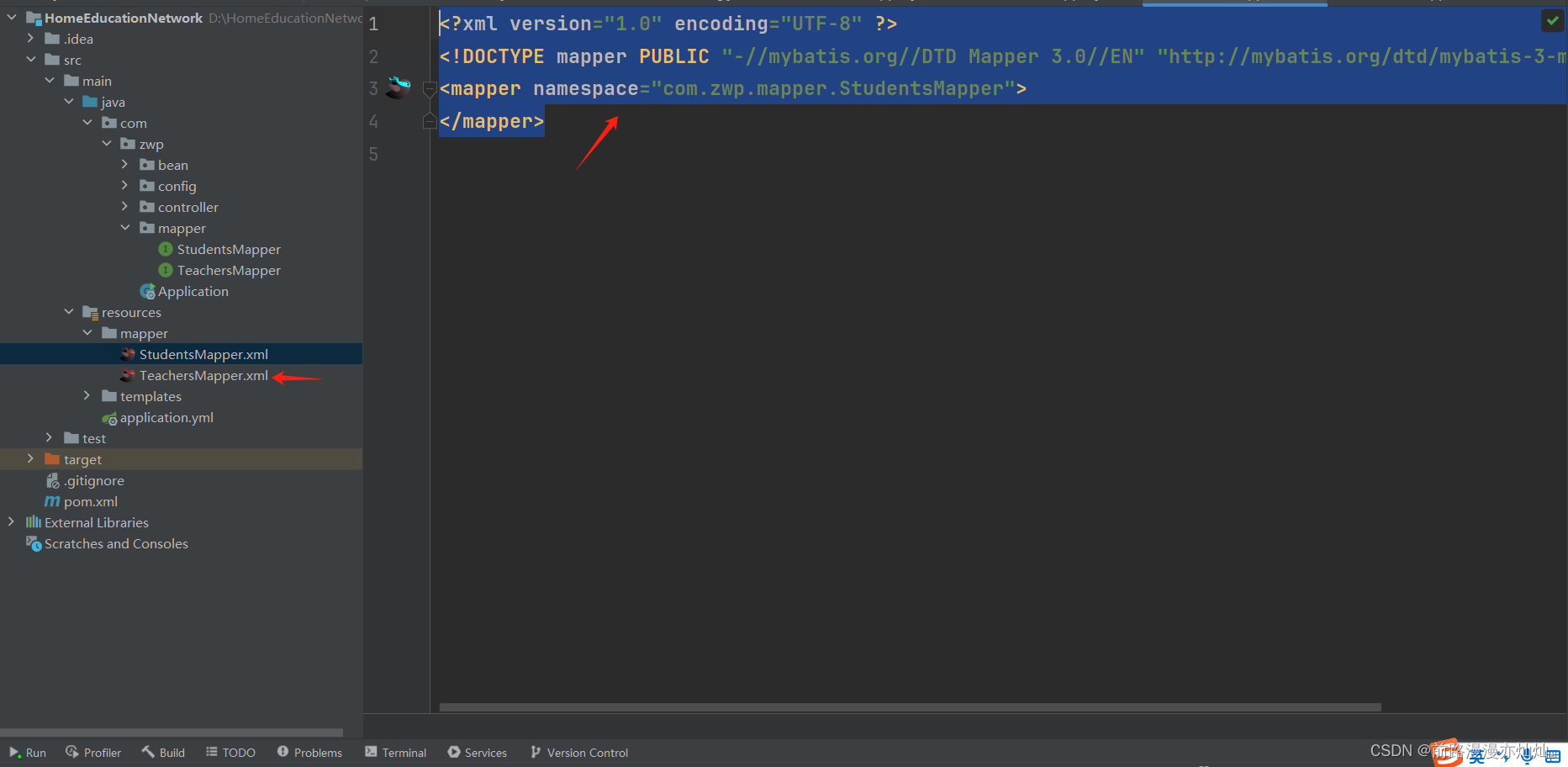Select the TeachersMapper interface file
The image size is (1568, 767).
coord(229,270)
